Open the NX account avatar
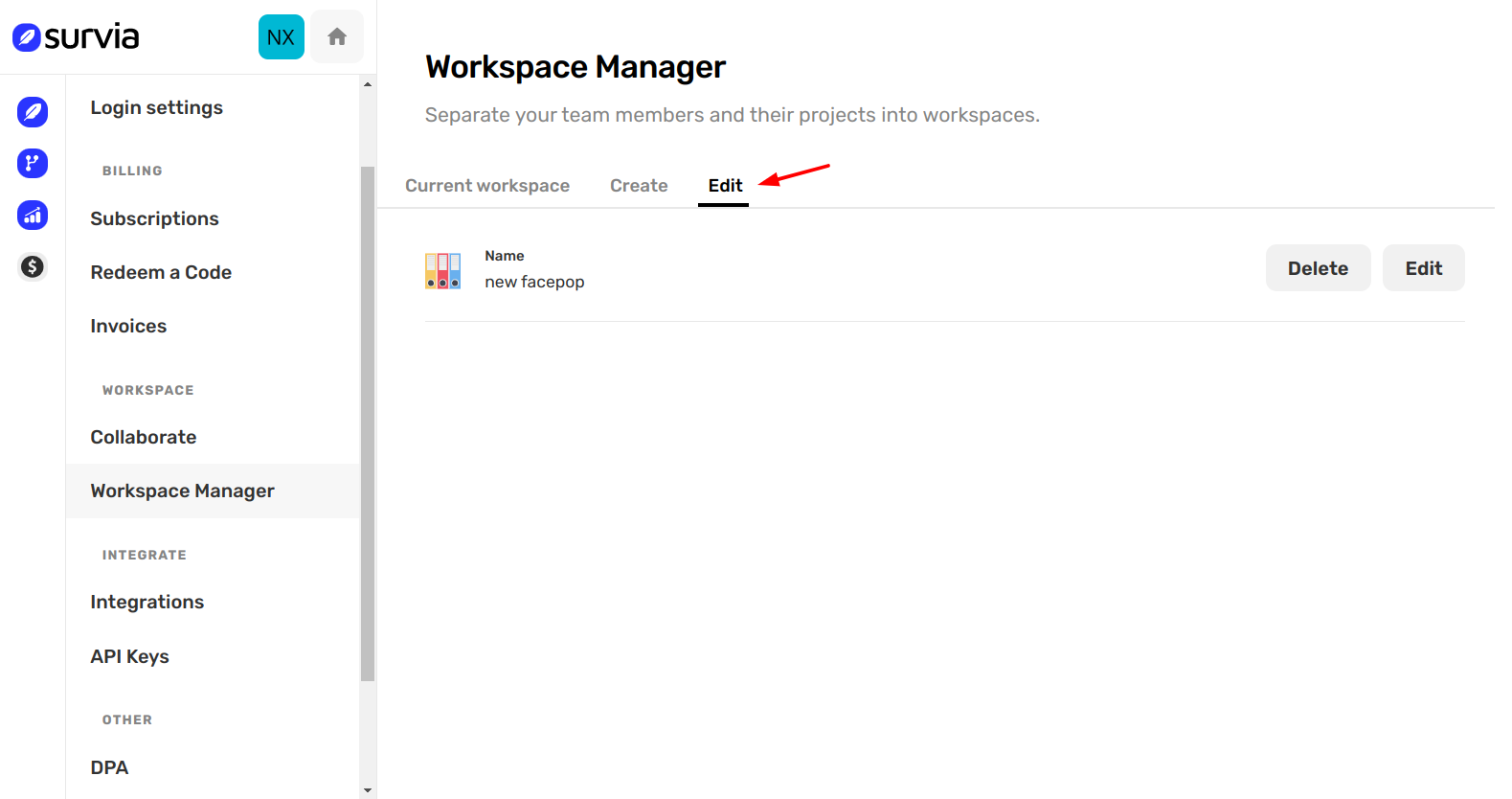1512x799 pixels. click(281, 37)
